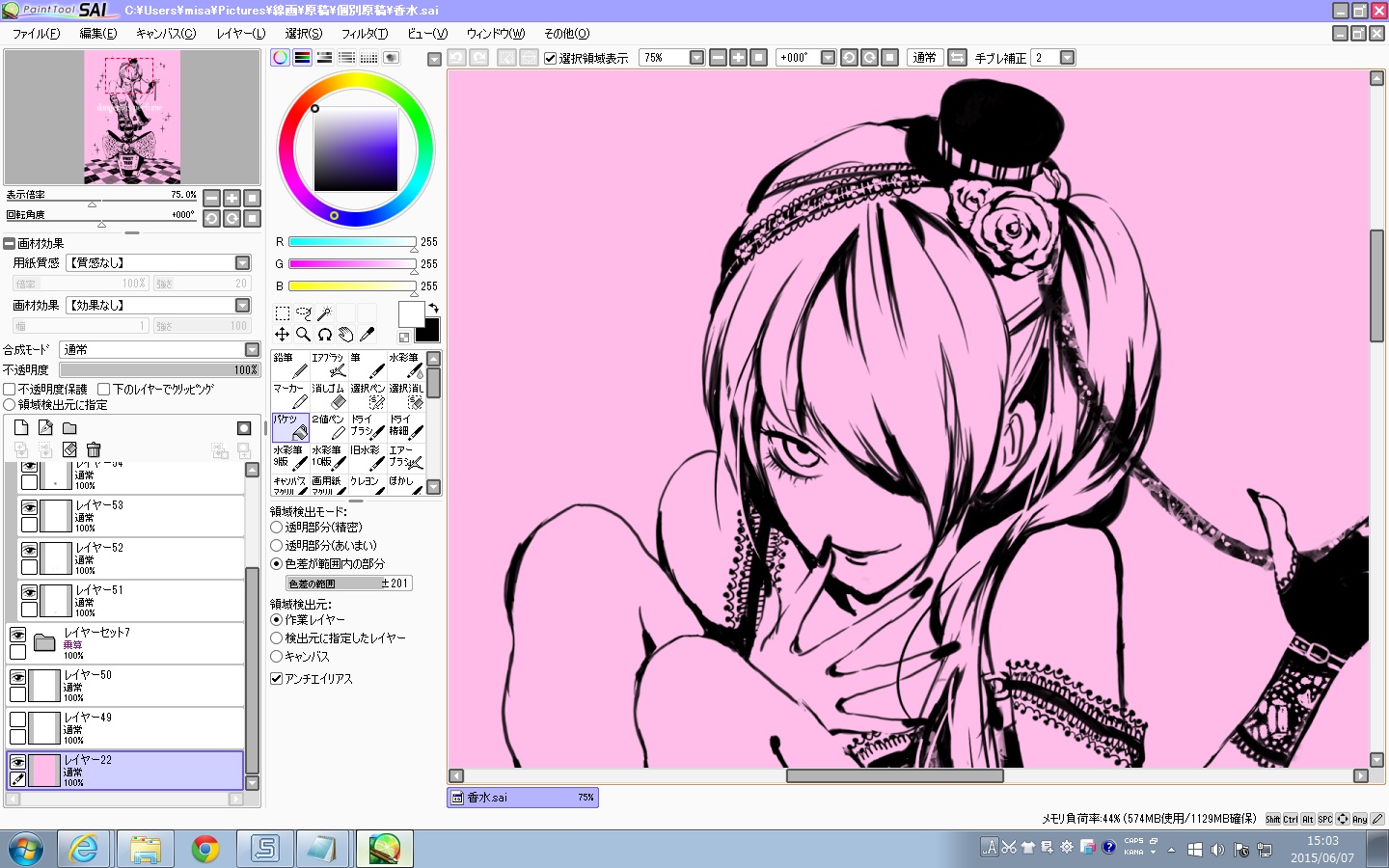Select the rectangular selection tool
Image resolution: width=1389 pixels, height=868 pixels.
pyautogui.click(x=283, y=312)
